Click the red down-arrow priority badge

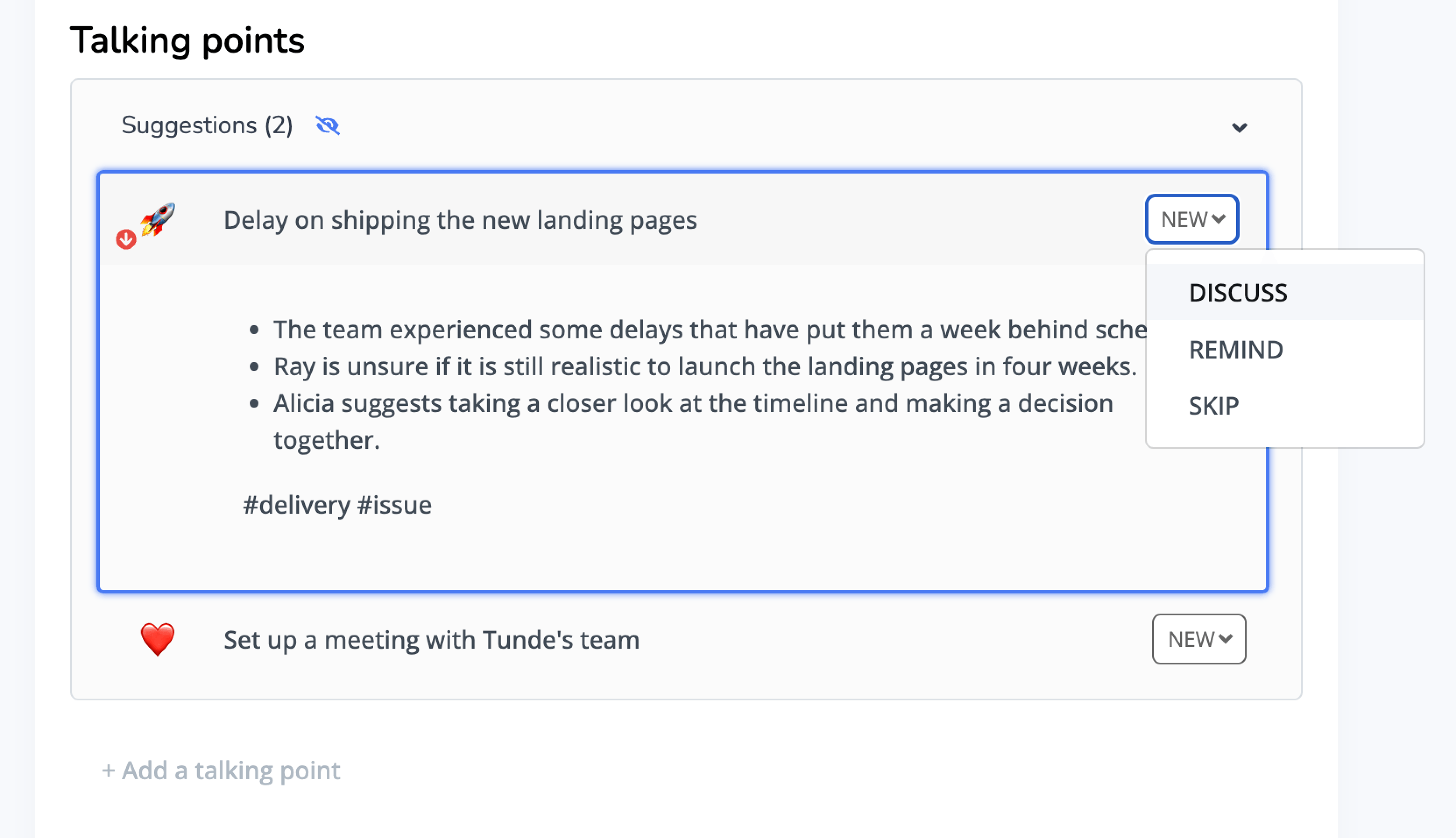(126, 239)
